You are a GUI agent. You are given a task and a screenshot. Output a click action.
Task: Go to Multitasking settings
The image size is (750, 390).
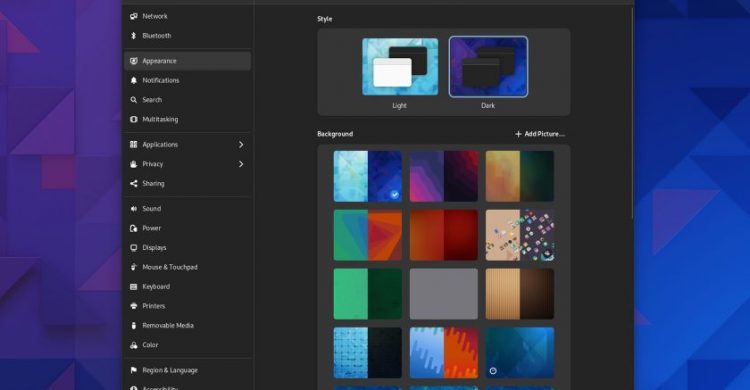pyautogui.click(x=187, y=119)
